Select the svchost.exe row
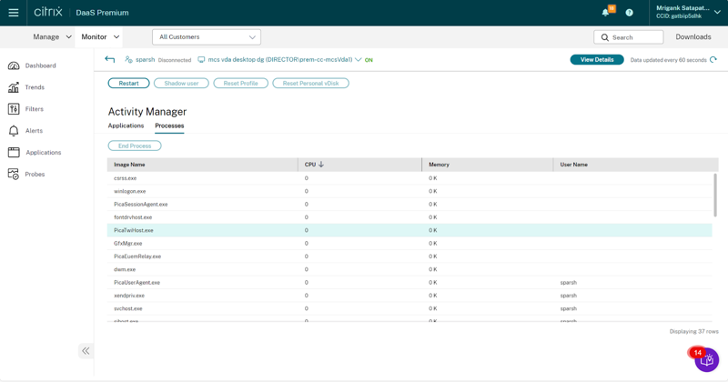Image resolution: width=728 pixels, height=382 pixels. pyautogui.click(x=410, y=308)
